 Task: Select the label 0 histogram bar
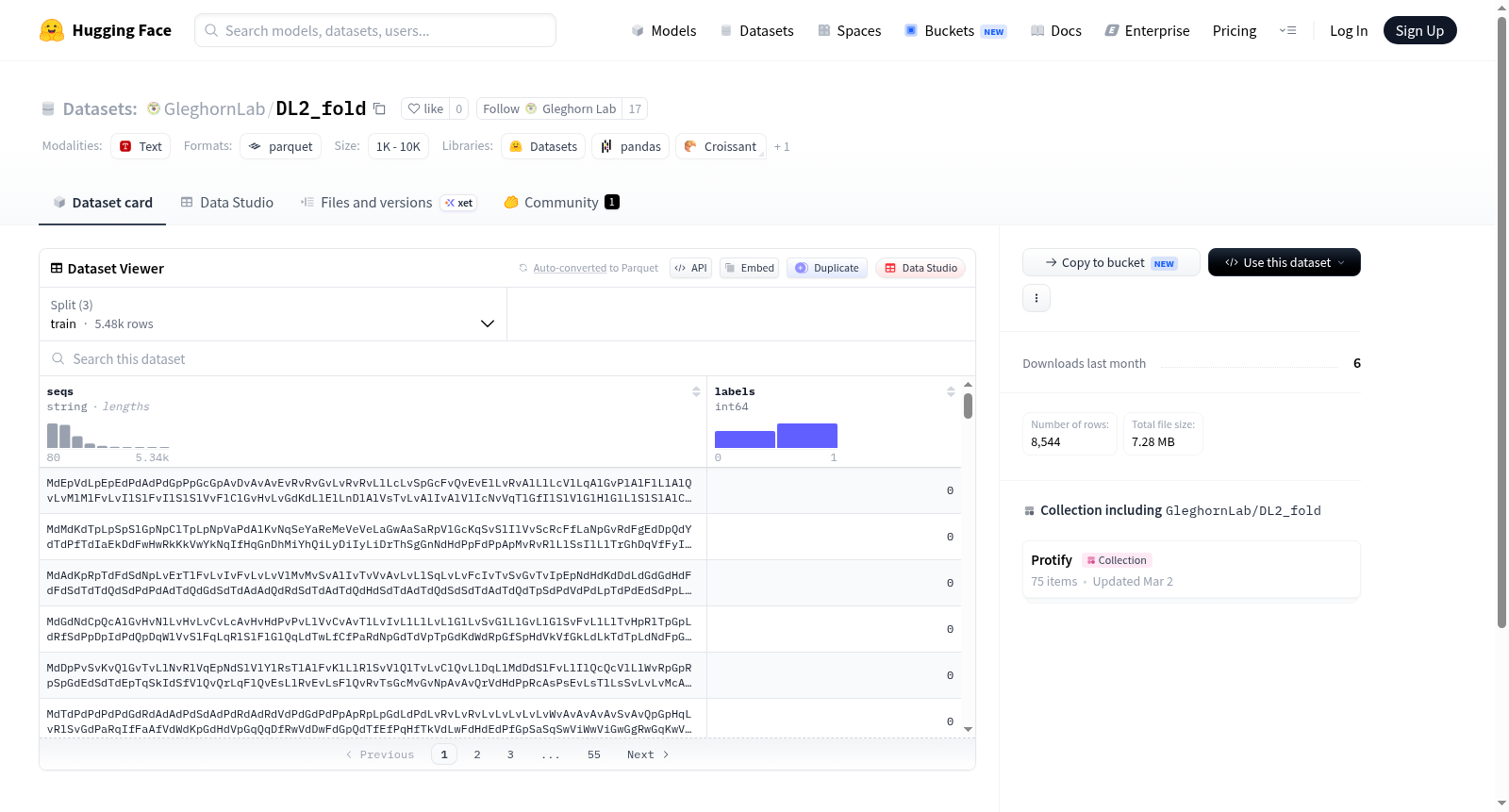[745, 439]
